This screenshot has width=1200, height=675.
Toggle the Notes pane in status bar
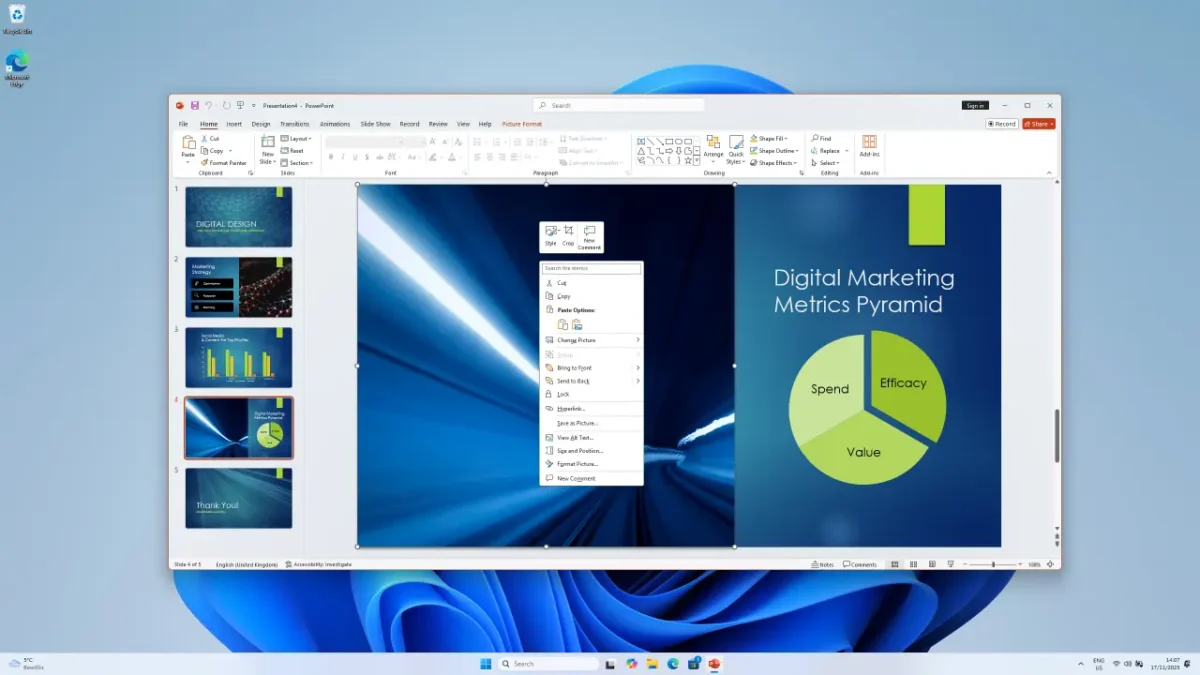tap(821, 564)
